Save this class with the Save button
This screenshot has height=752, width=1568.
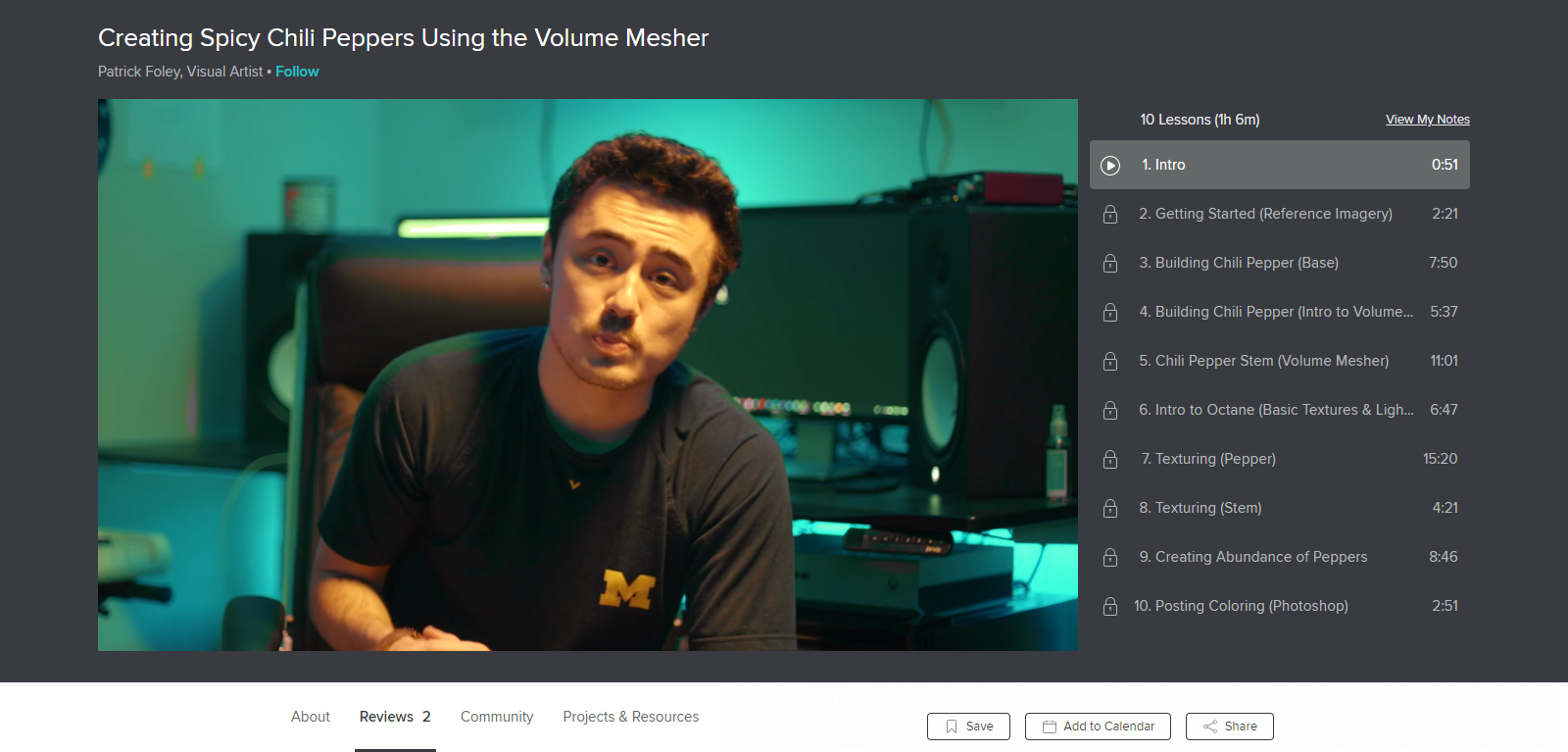[x=969, y=727]
